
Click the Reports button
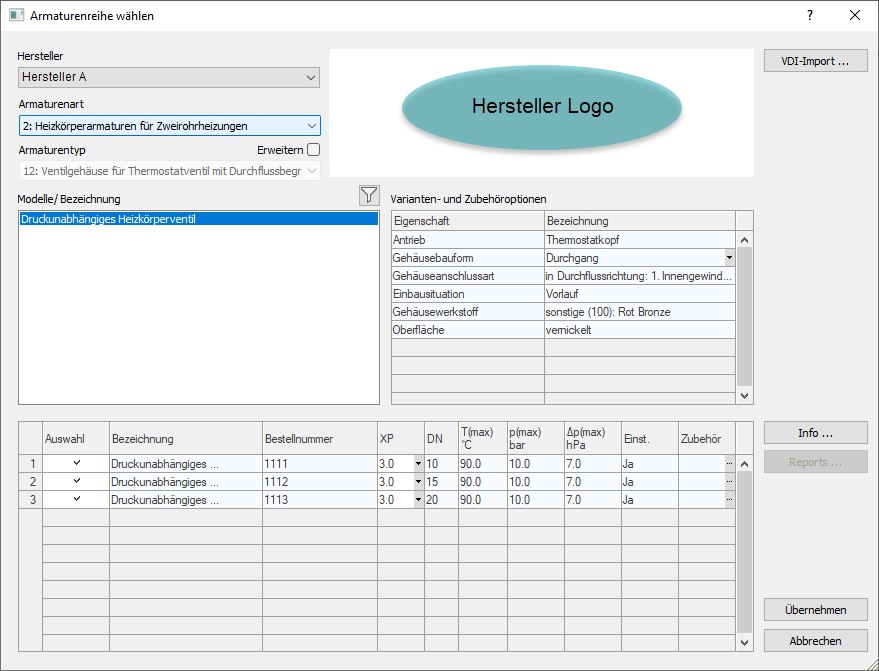[816, 462]
